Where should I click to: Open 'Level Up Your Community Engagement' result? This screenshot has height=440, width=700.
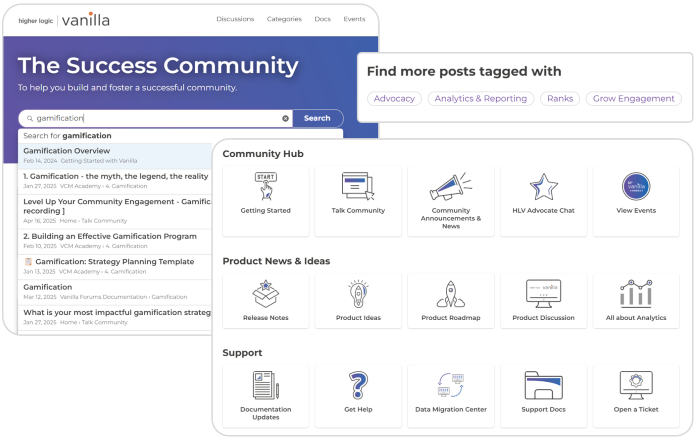click(115, 211)
